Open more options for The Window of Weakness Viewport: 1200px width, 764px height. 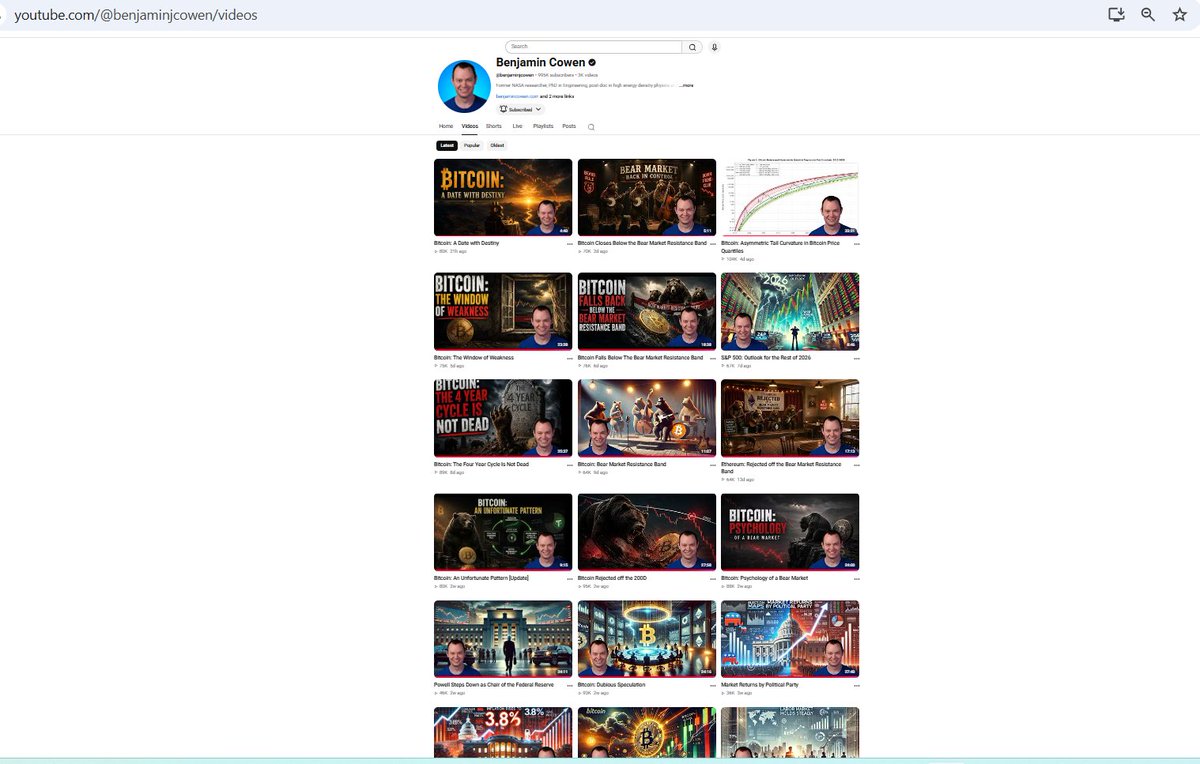(570, 358)
